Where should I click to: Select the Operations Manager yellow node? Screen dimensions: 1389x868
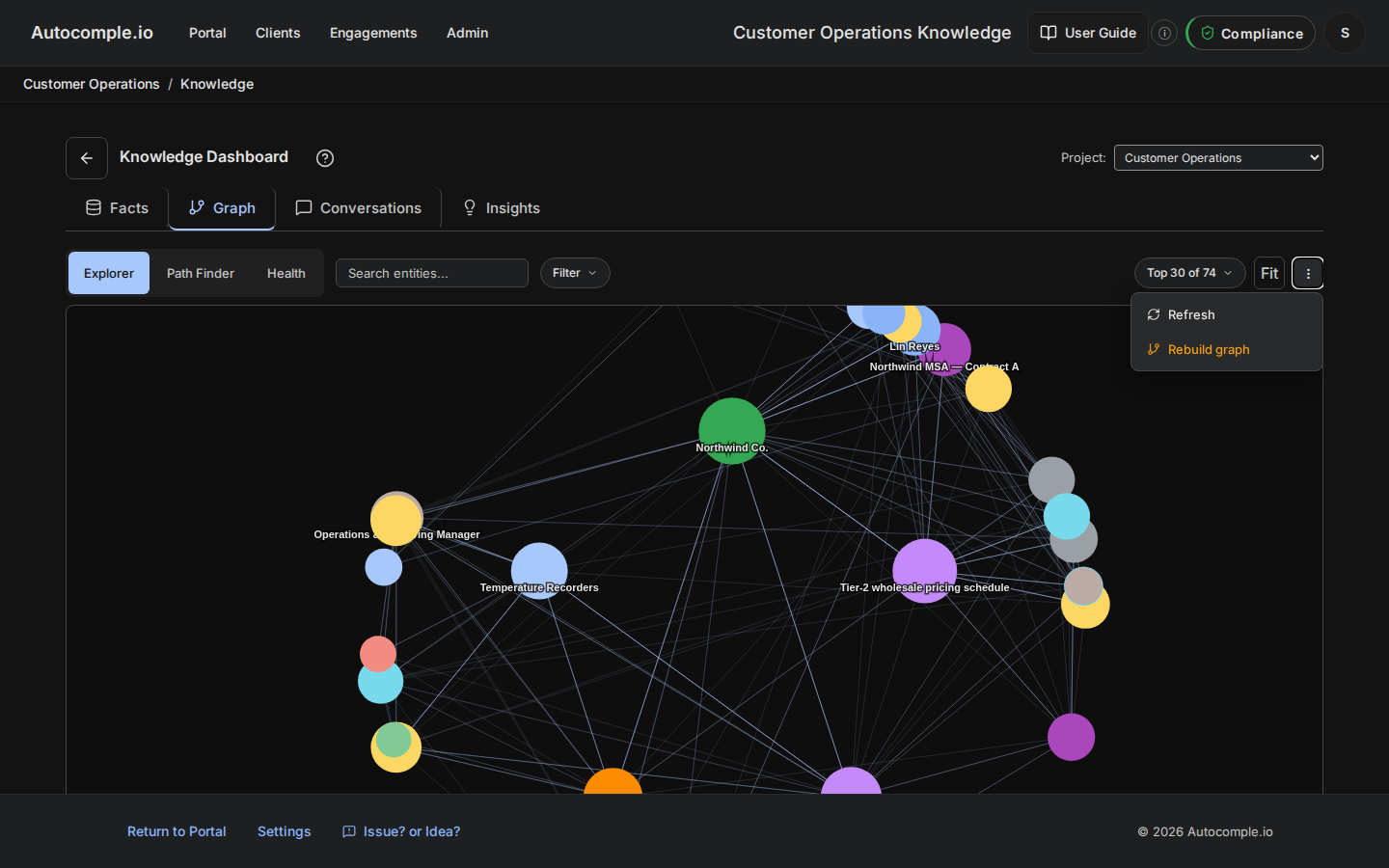[x=396, y=521]
